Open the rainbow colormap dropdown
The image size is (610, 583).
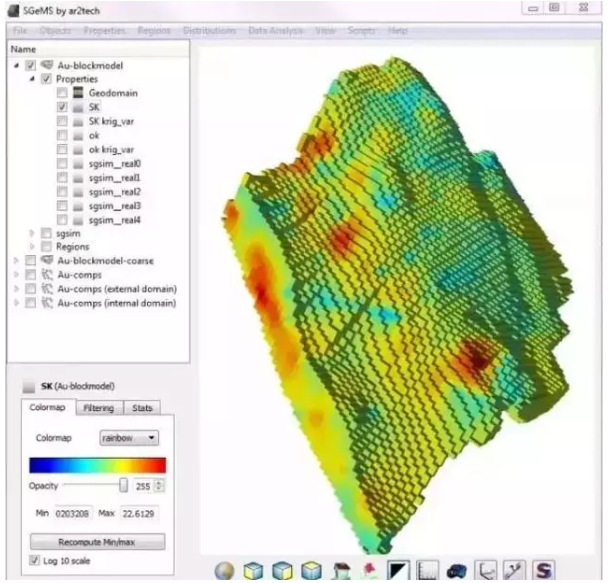[130, 437]
